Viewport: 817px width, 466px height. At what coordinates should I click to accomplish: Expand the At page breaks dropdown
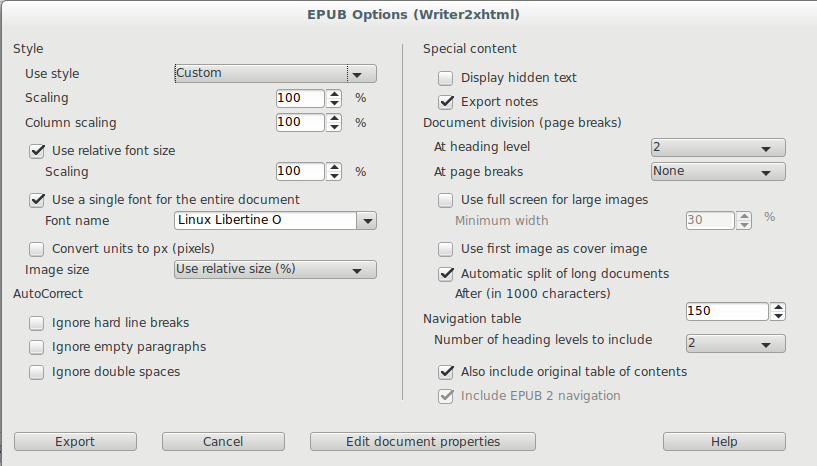[x=765, y=172]
